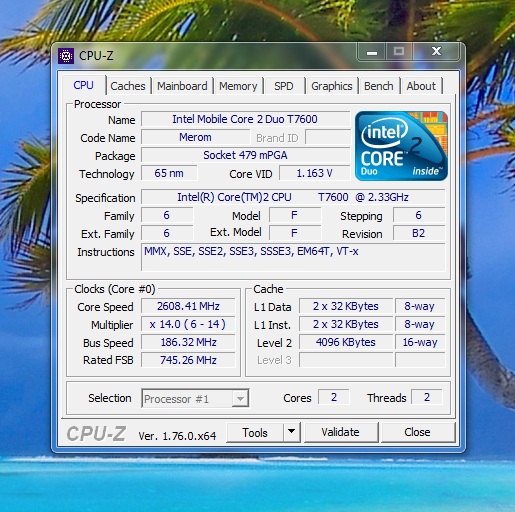Click the Code Name value Merom
The width and height of the screenshot is (515, 512).
195,137
